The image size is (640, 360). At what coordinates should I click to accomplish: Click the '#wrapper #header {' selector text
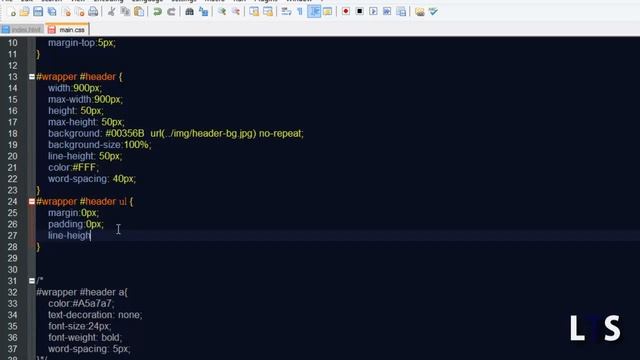(x=79, y=77)
